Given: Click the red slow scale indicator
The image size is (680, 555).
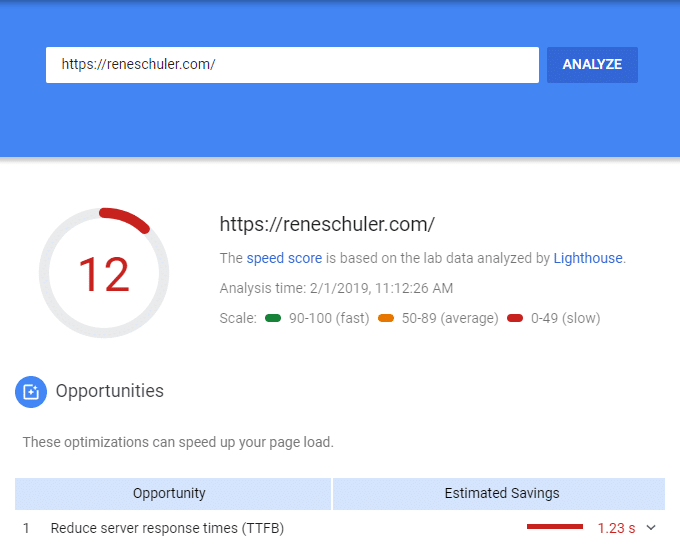Looking at the screenshot, I should [x=515, y=318].
